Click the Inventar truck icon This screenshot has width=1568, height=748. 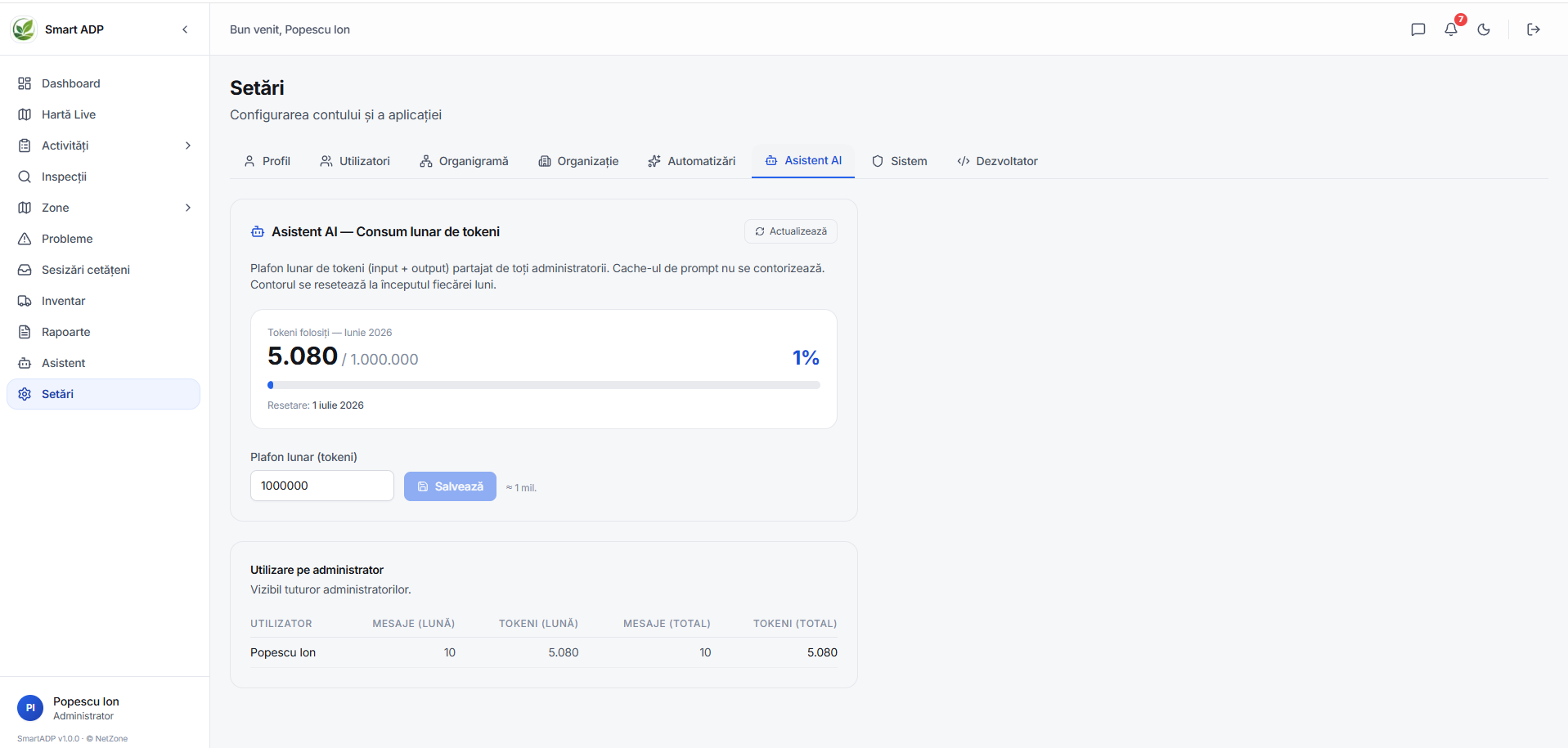(x=25, y=301)
